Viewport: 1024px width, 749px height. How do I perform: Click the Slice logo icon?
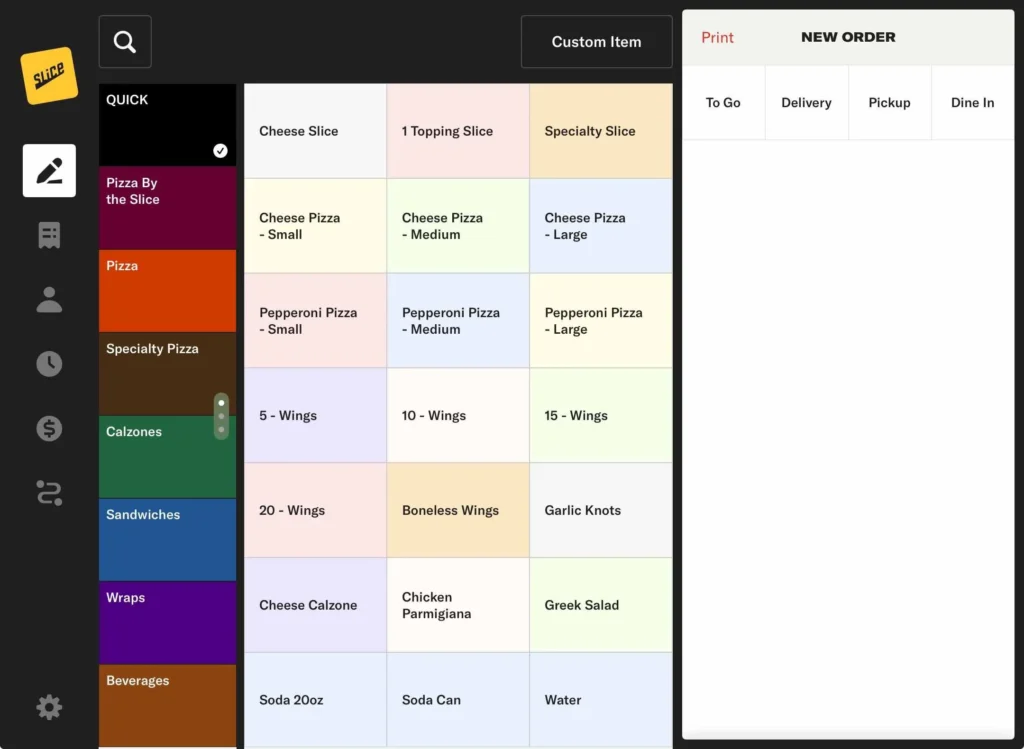pyautogui.click(x=49, y=76)
